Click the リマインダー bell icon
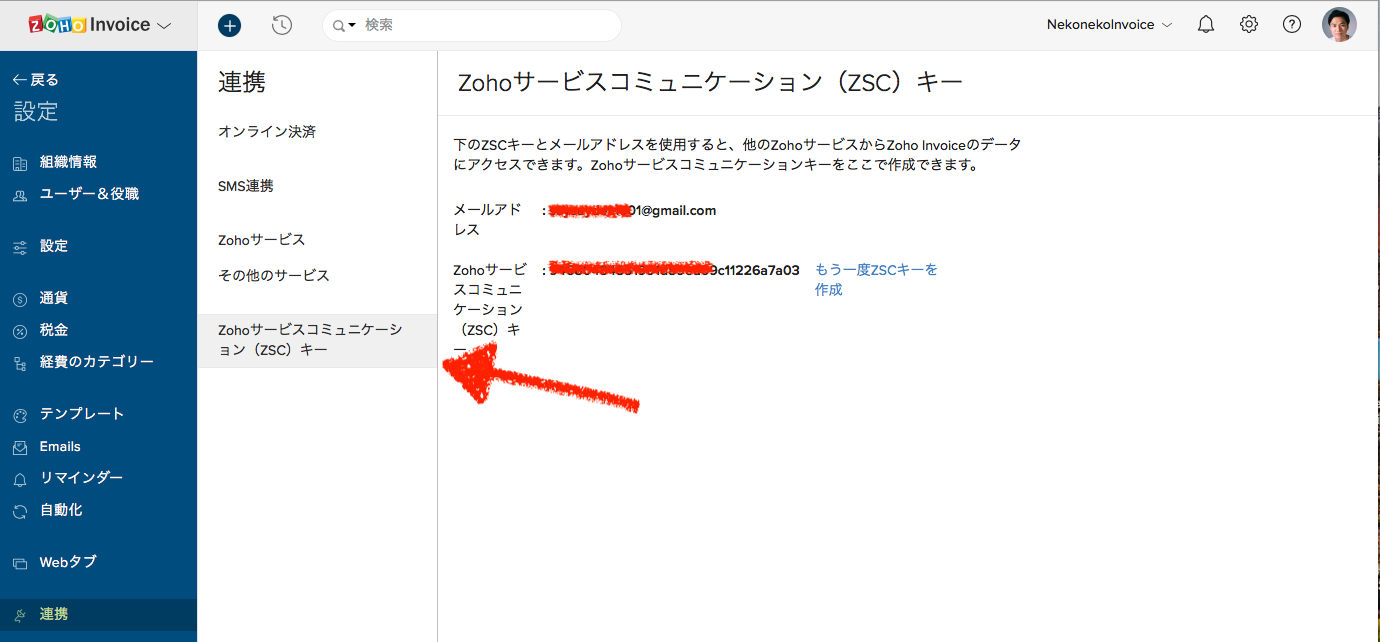 click(x=20, y=479)
